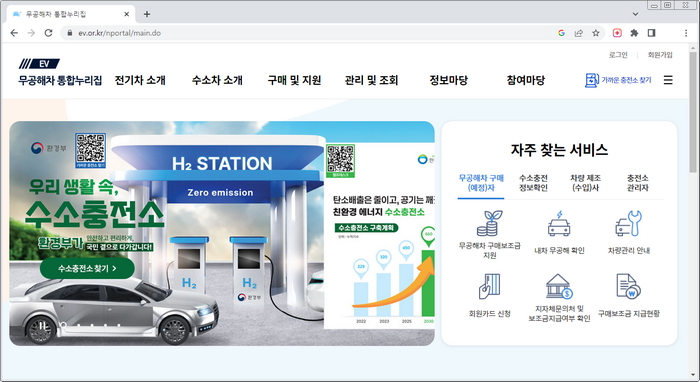
Task: Open the red extension icon
Action: [617, 33]
